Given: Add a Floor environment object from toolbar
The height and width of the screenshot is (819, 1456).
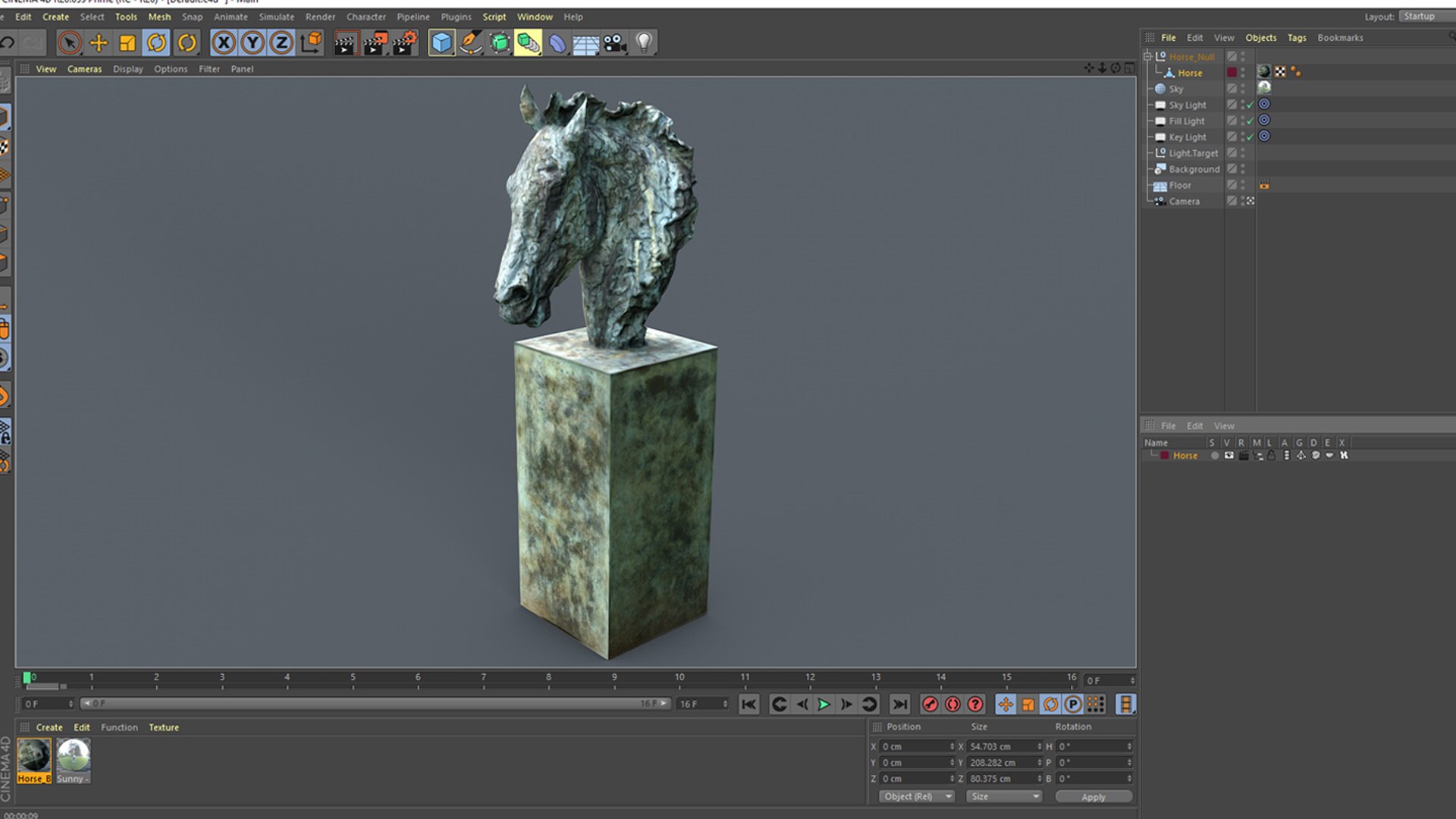Looking at the screenshot, I should click(586, 45).
